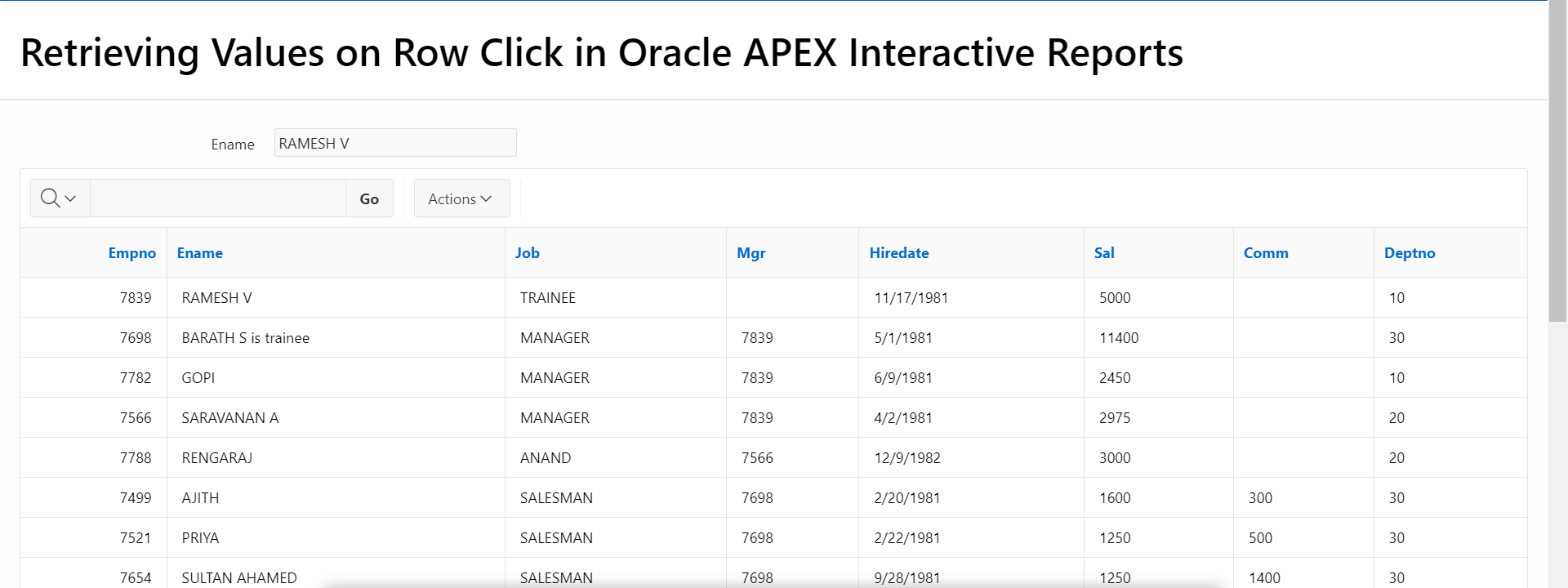The image size is (1568, 588).
Task: Click the salary 2975 cell
Action: click(x=1159, y=418)
